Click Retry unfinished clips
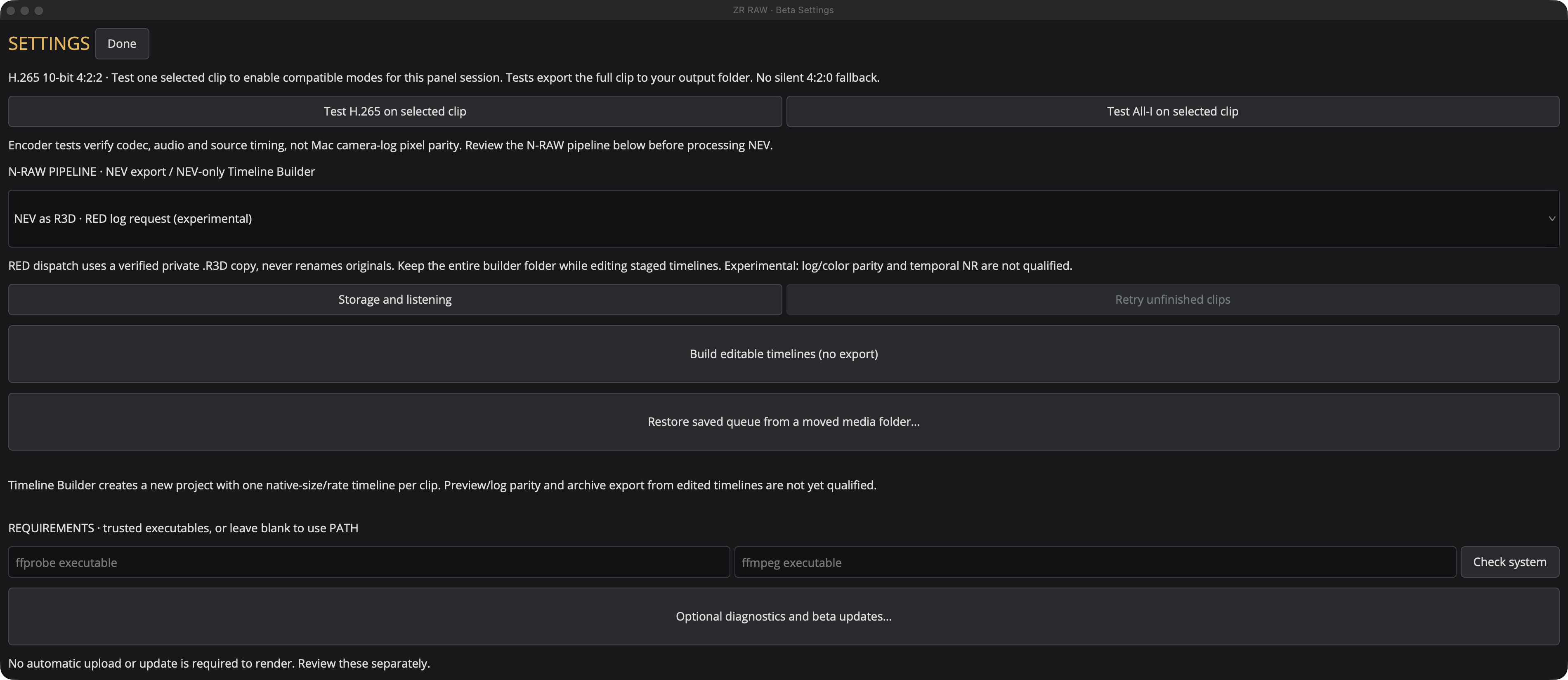This screenshot has height=680, width=1568. click(x=1172, y=300)
